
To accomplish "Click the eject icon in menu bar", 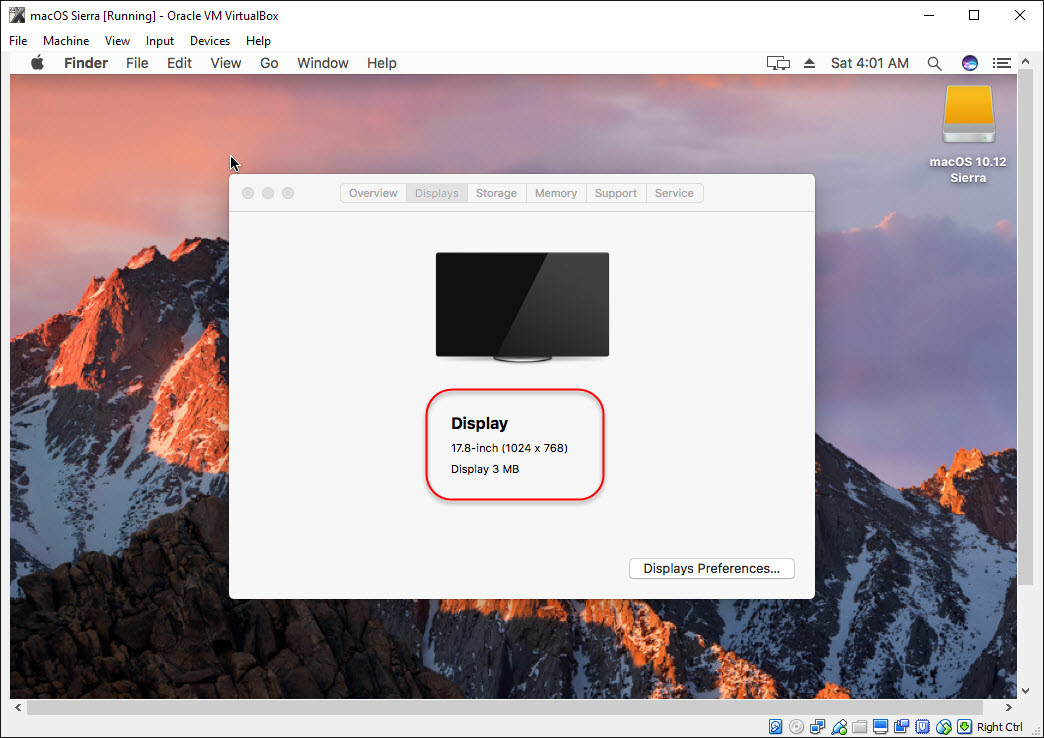I will tap(809, 63).
